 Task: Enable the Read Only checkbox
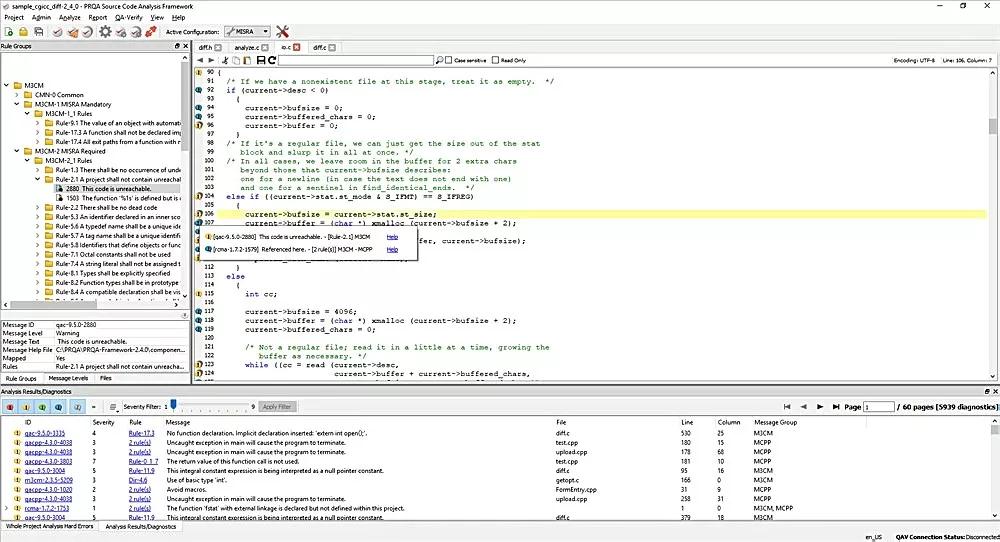495,60
